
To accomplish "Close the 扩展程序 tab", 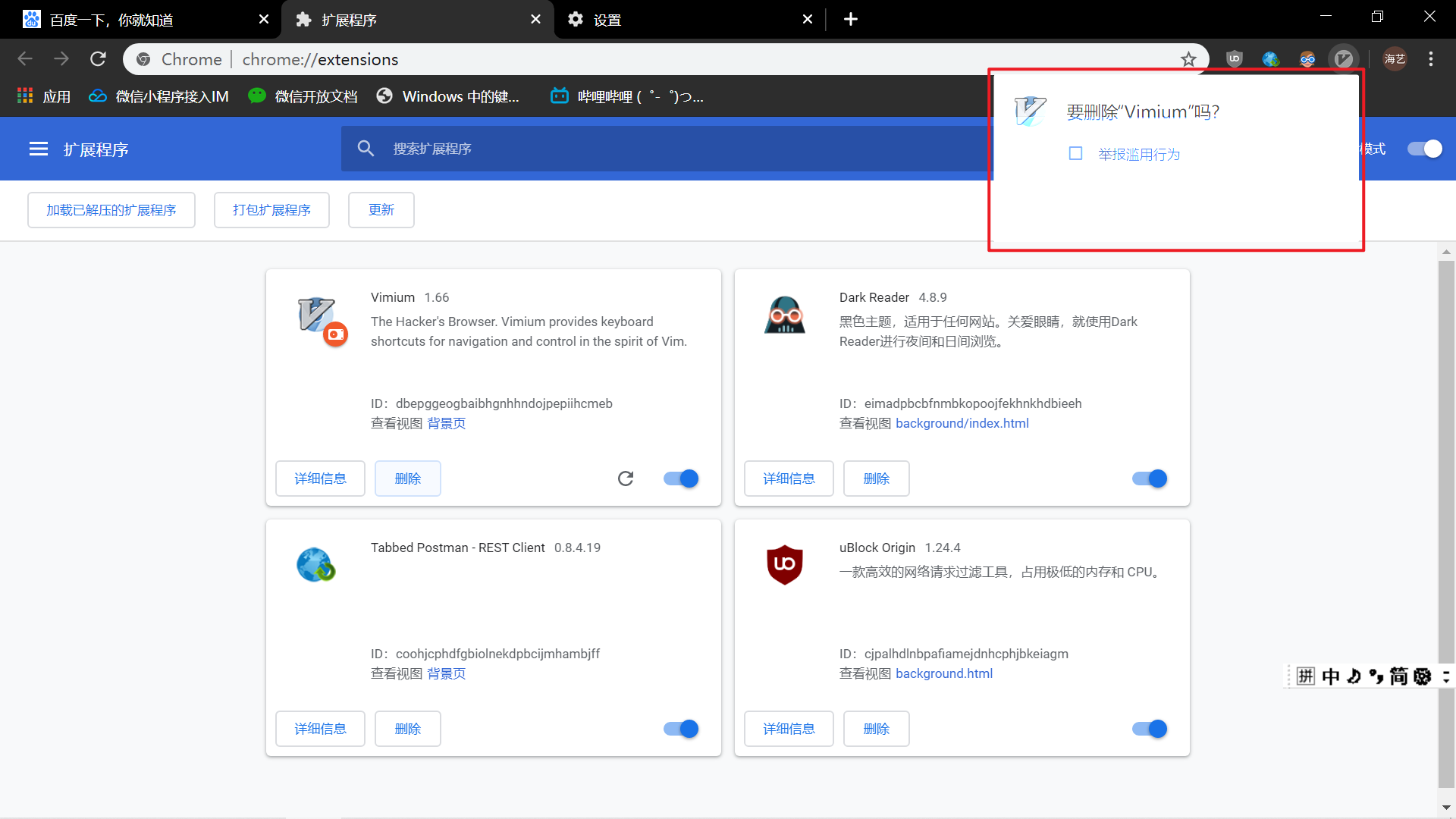I will [535, 19].
